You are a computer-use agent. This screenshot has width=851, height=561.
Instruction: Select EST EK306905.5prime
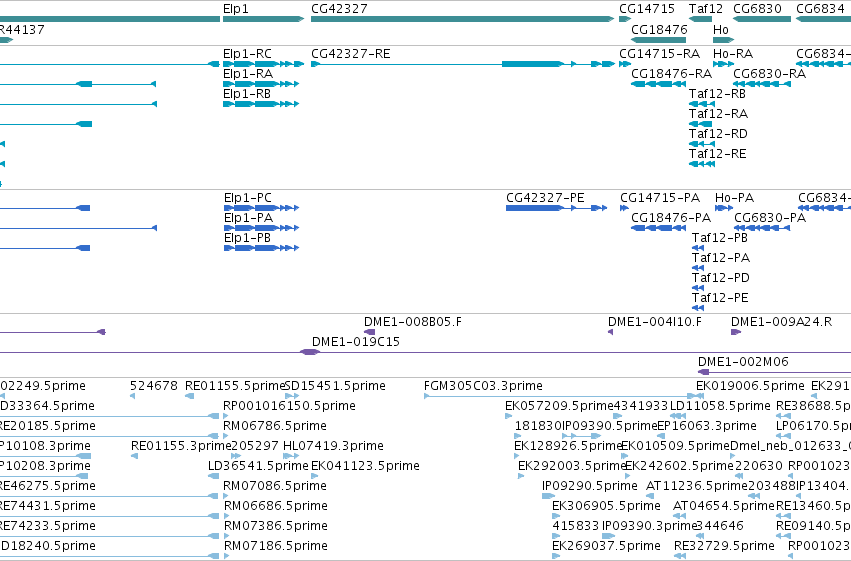tap(556, 517)
